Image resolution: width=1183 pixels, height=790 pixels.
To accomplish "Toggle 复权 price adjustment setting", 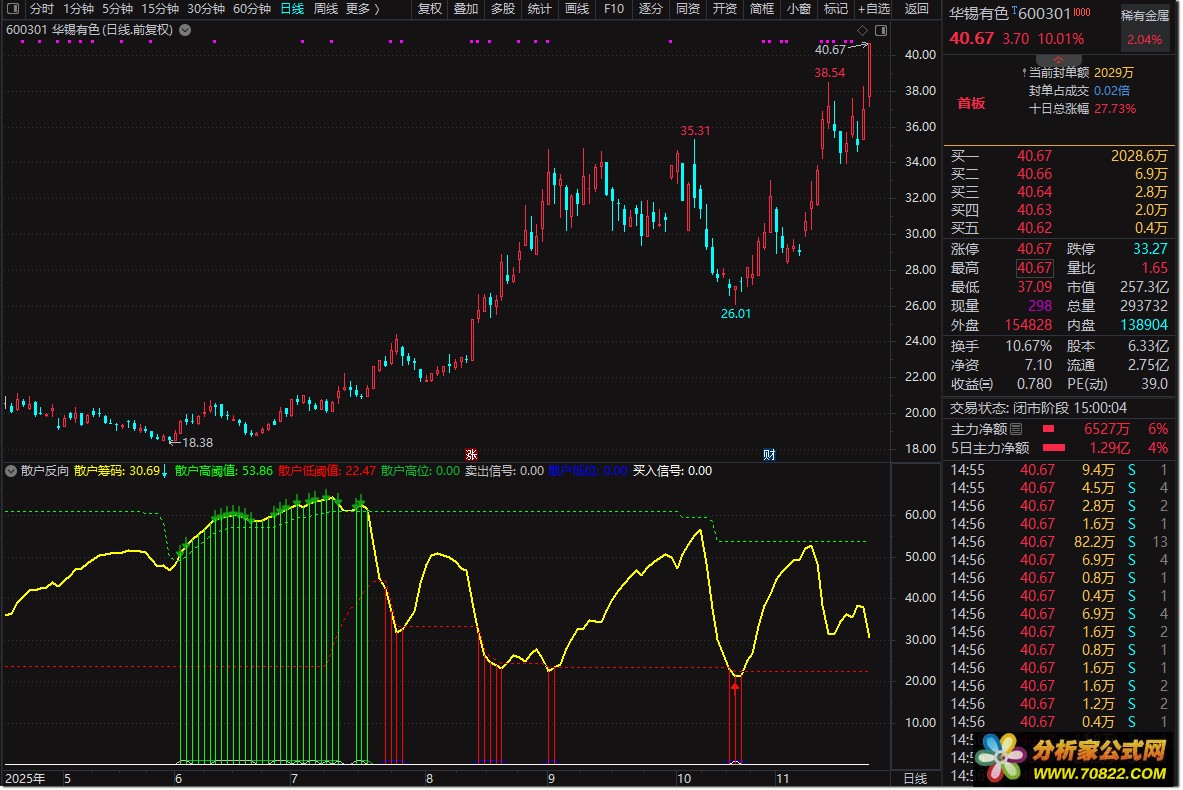I will click(x=429, y=9).
